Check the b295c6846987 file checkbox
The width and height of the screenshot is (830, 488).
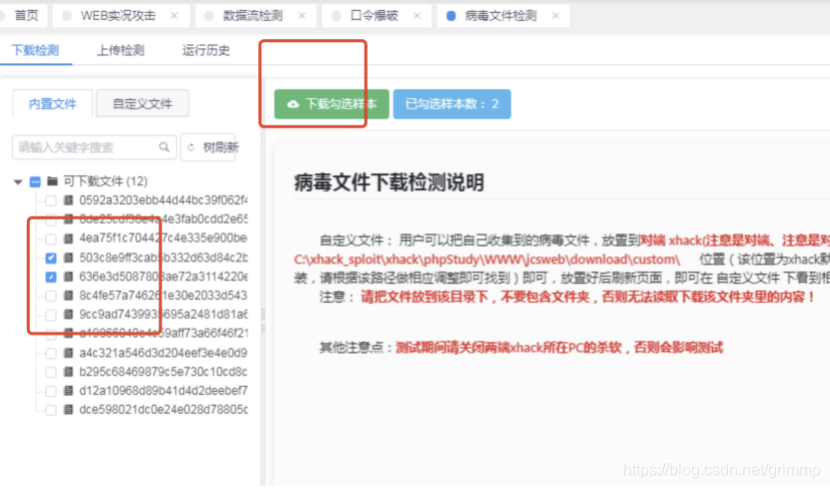pos(51,372)
